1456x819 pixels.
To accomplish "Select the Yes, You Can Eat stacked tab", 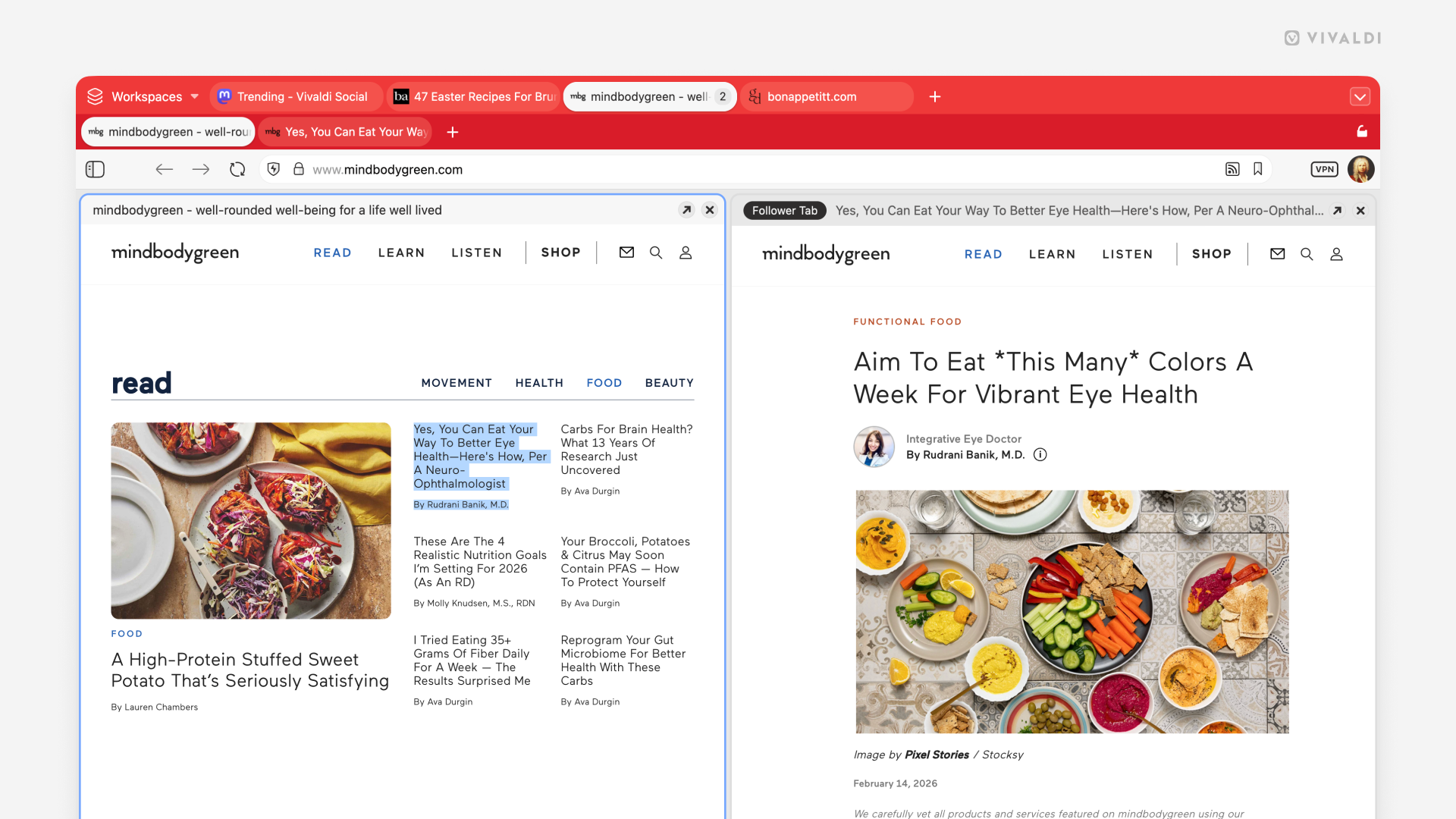I will click(x=345, y=131).
